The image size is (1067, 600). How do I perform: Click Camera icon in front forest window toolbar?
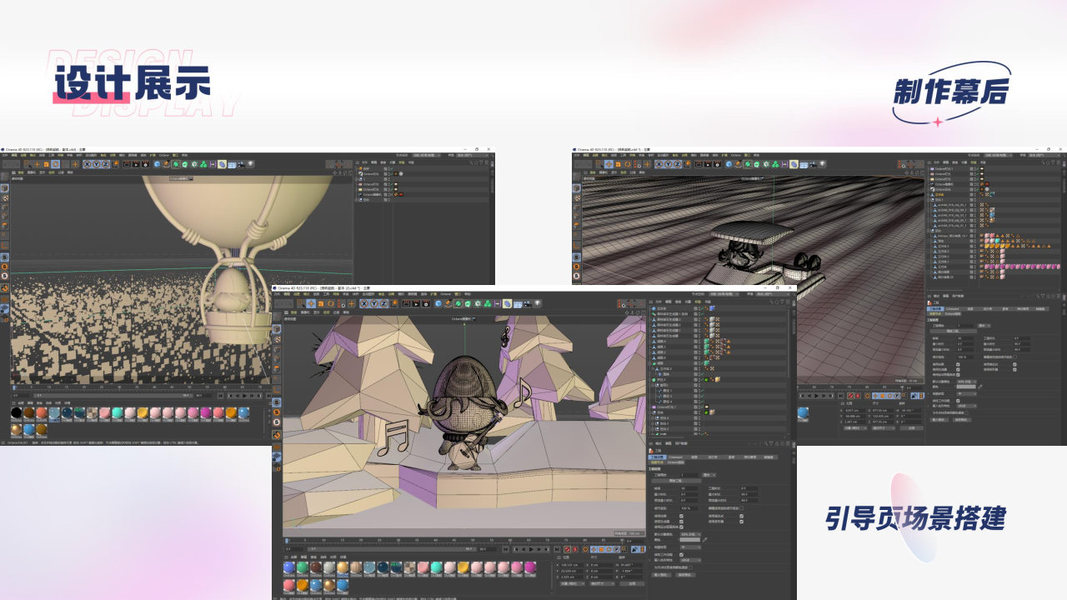(x=526, y=303)
